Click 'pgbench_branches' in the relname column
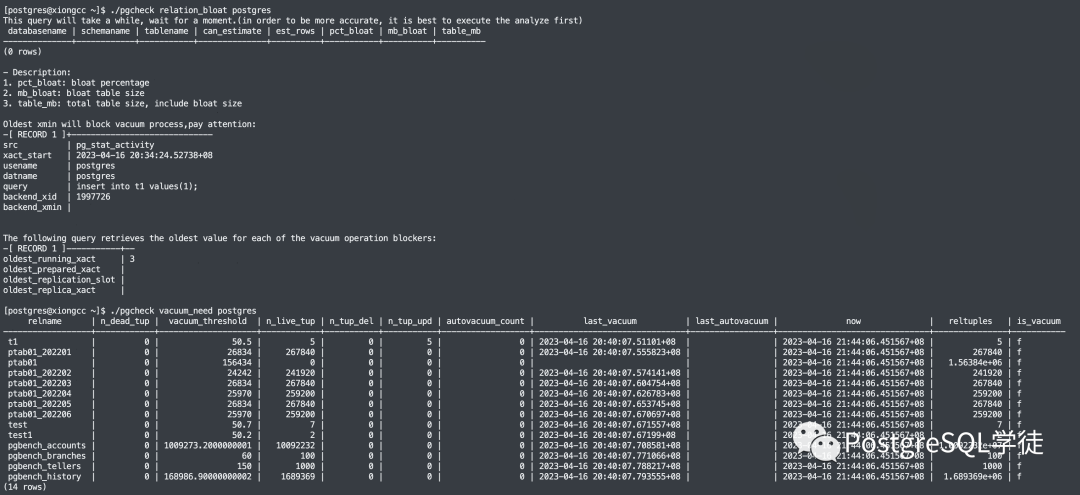 (47, 456)
